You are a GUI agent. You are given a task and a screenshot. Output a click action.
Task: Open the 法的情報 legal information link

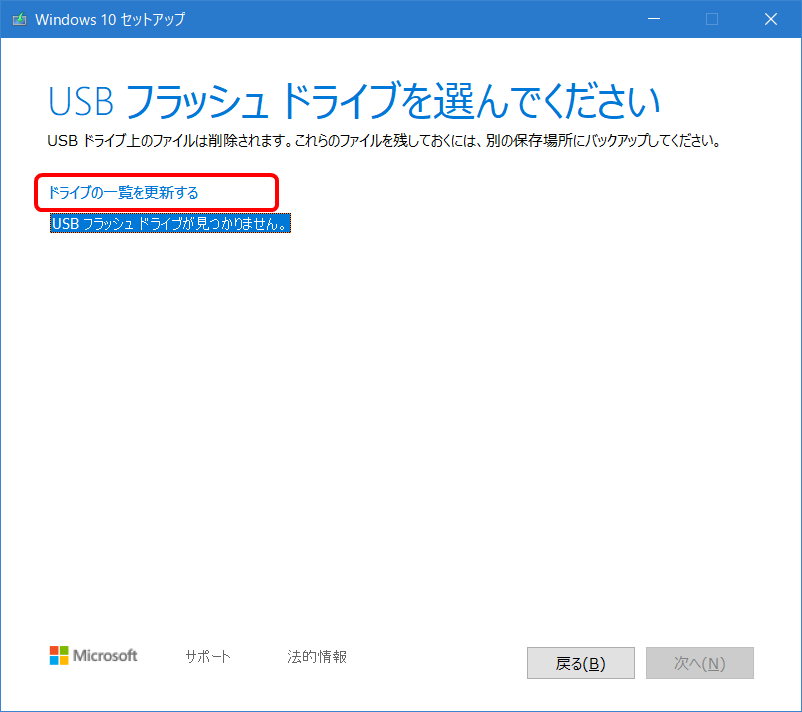[x=315, y=656]
